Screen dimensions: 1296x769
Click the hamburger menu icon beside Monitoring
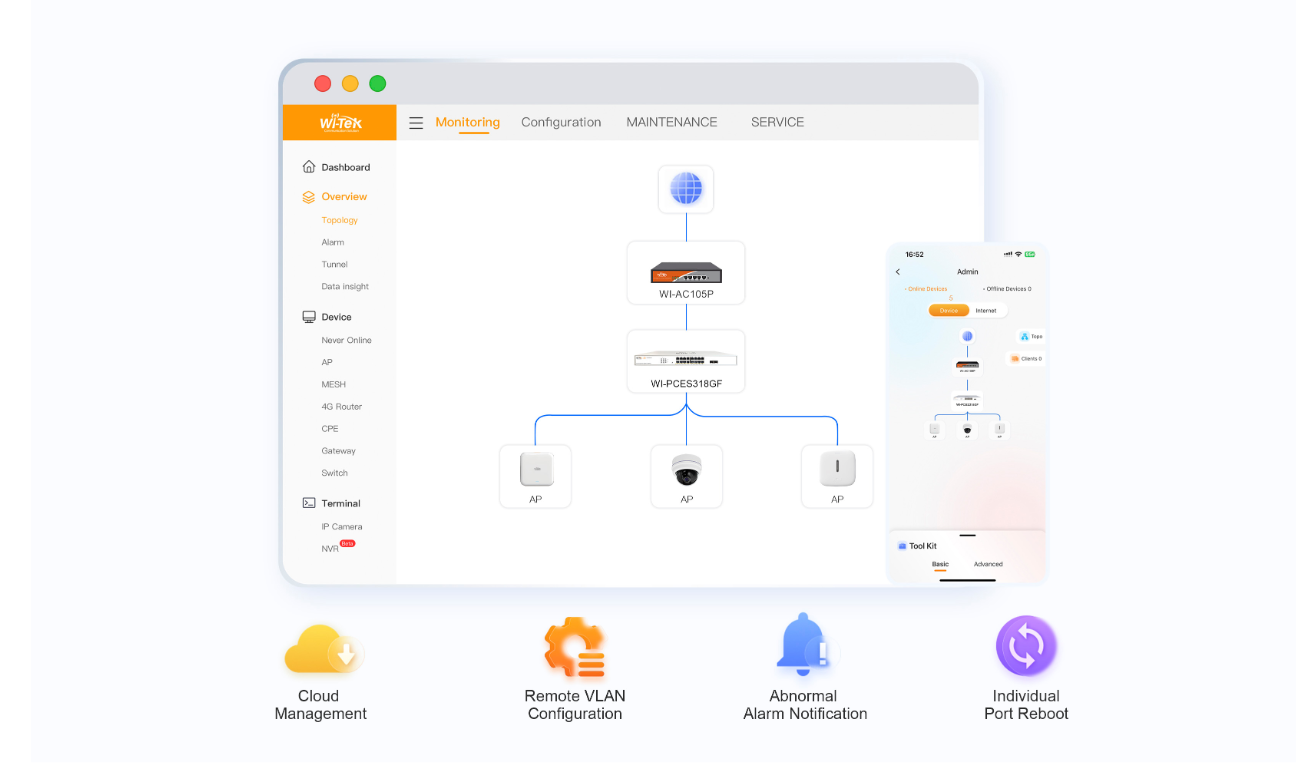tap(416, 123)
